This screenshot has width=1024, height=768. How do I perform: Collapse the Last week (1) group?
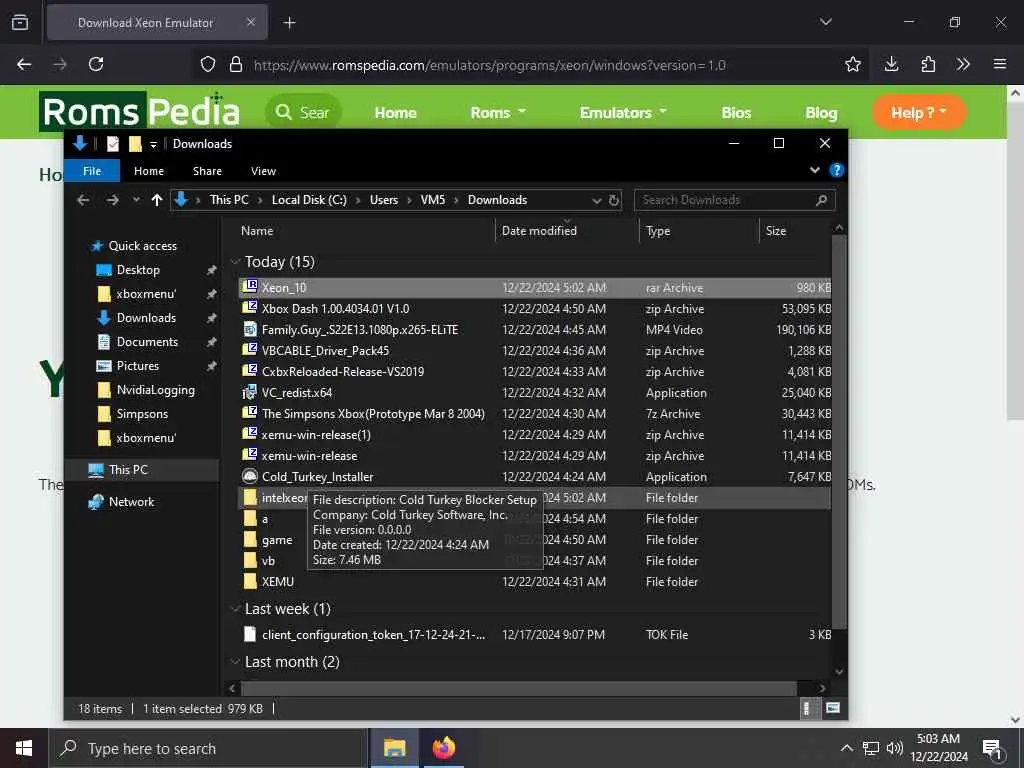[x=235, y=609]
